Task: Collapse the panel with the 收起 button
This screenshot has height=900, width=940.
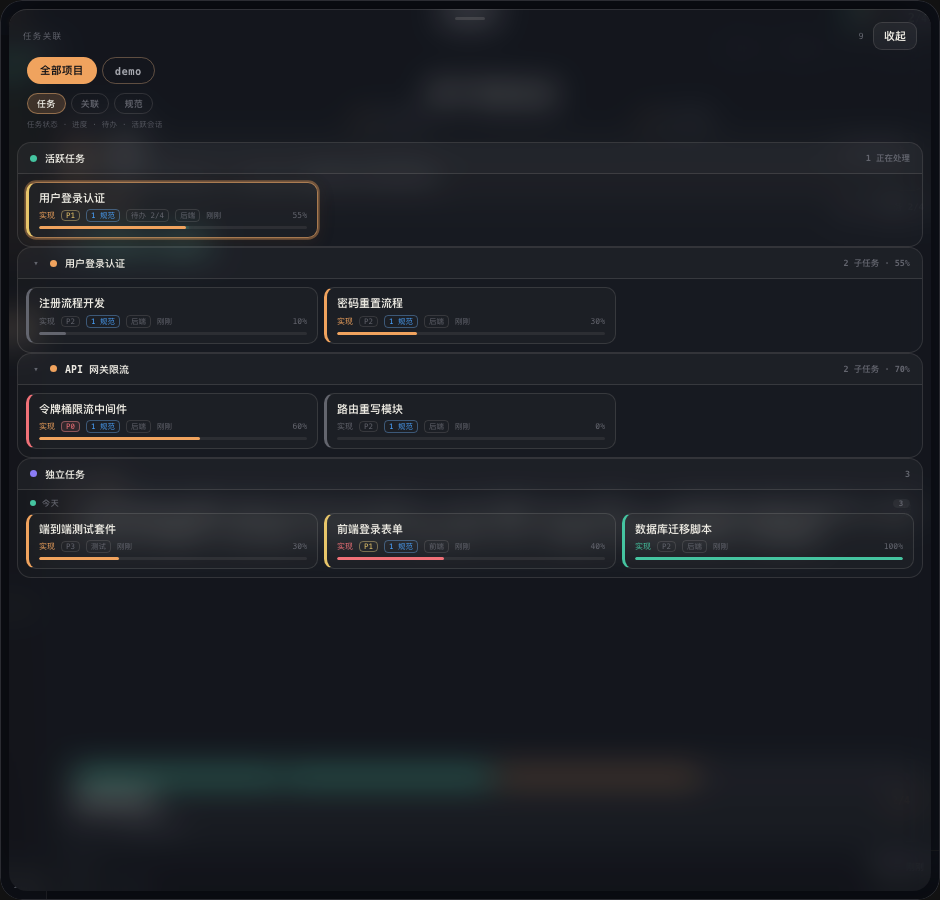Action: [894, 36]
